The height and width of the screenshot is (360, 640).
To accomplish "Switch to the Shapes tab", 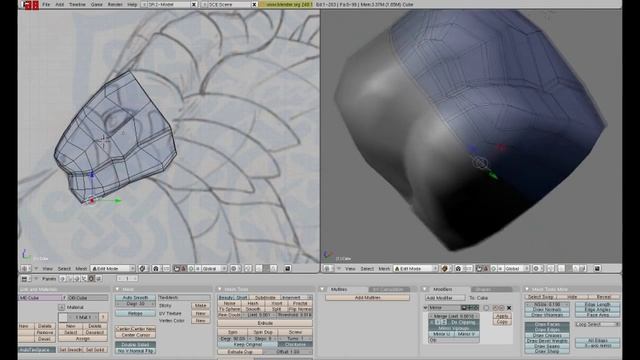I will (x=491, y=289).
